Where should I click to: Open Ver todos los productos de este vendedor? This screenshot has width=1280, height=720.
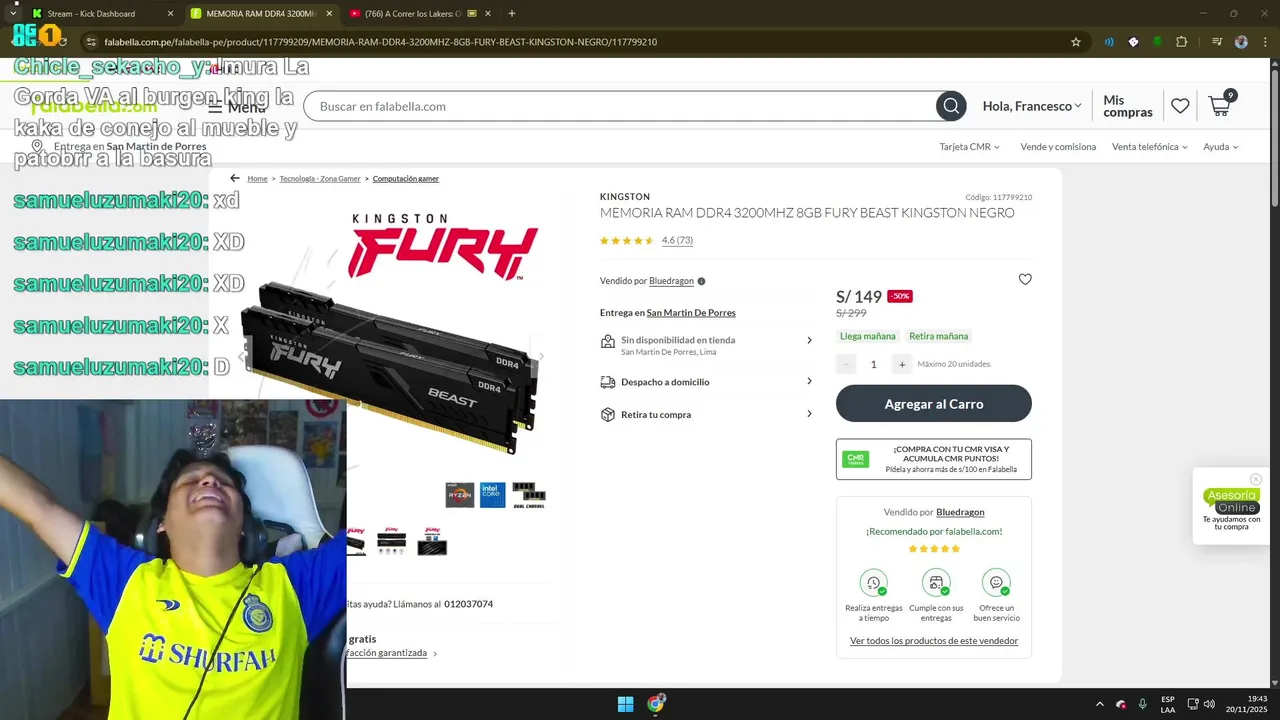(x=934, y=641)
